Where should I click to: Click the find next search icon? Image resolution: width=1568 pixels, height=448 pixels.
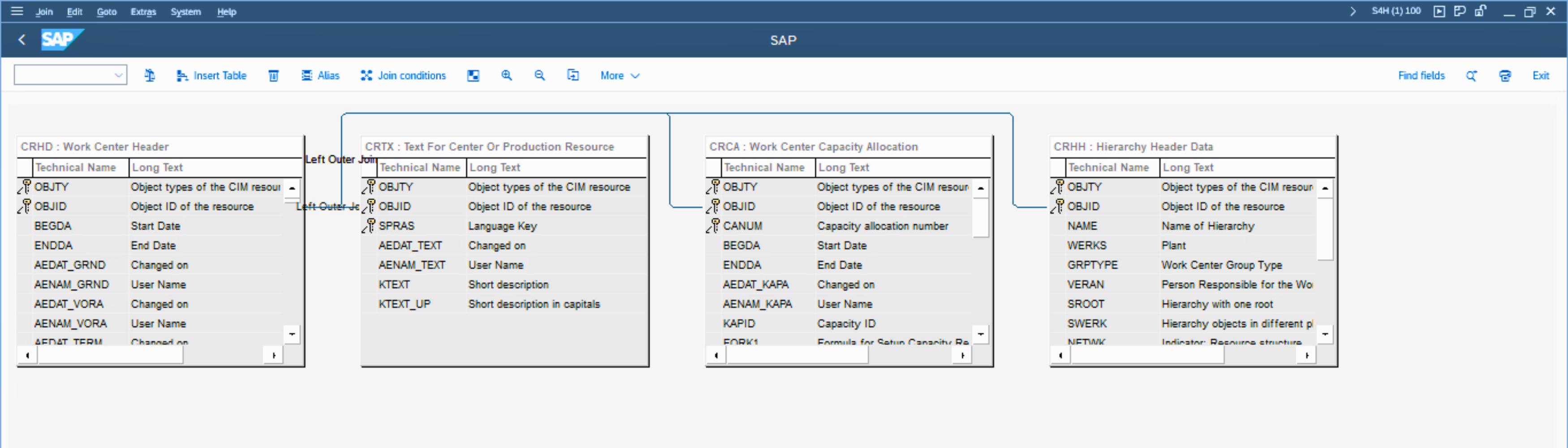pyautogui.click(x=1471, y=75)
